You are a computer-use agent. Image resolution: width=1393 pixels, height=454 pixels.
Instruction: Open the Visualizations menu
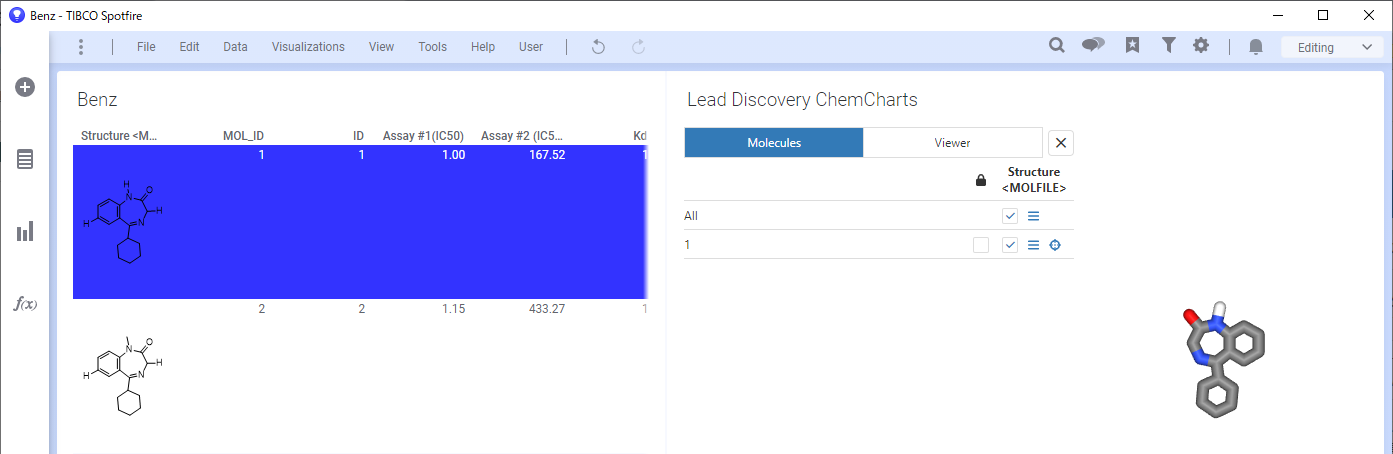click(308, 47)
